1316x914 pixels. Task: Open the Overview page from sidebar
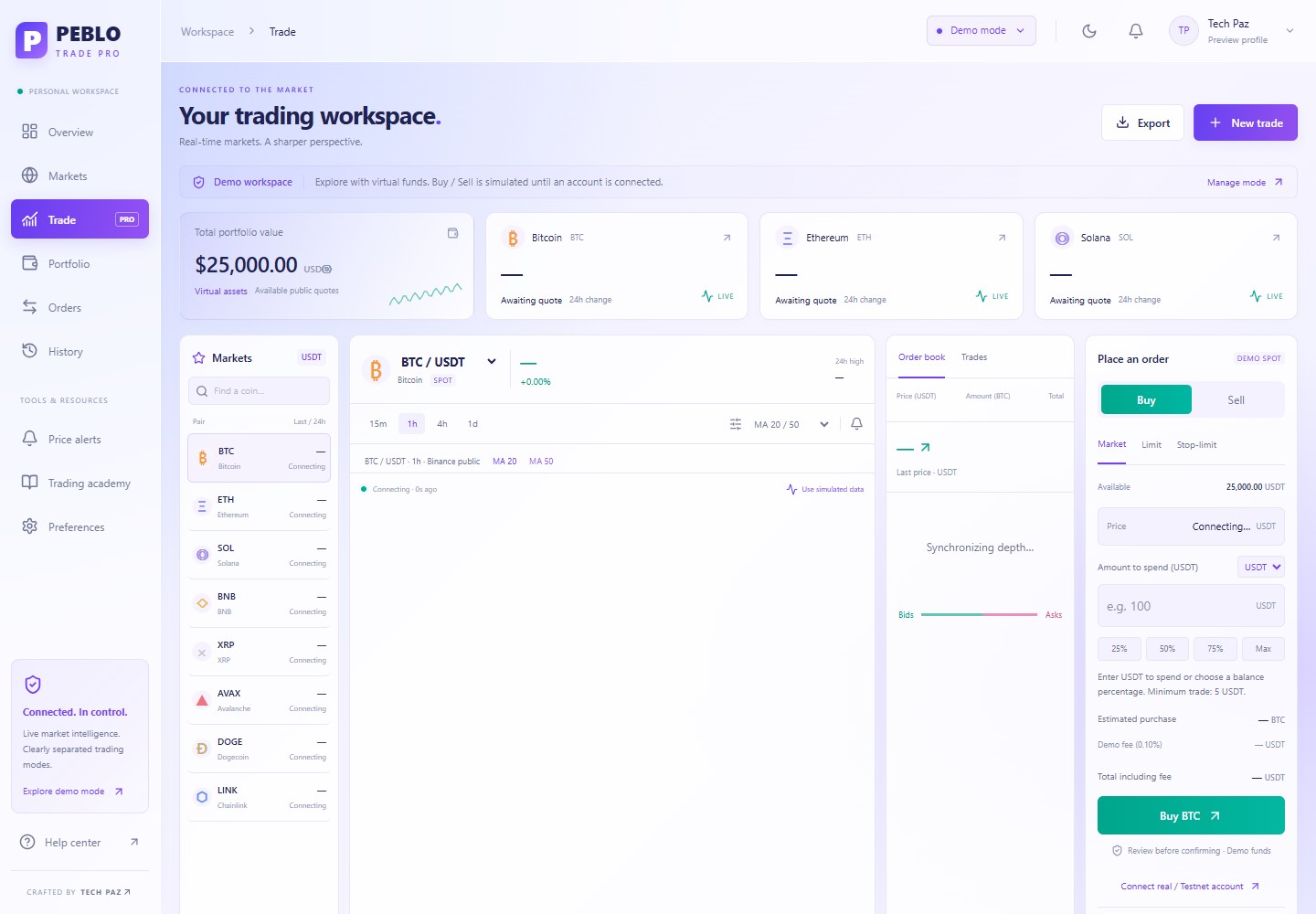coord(80,132)
